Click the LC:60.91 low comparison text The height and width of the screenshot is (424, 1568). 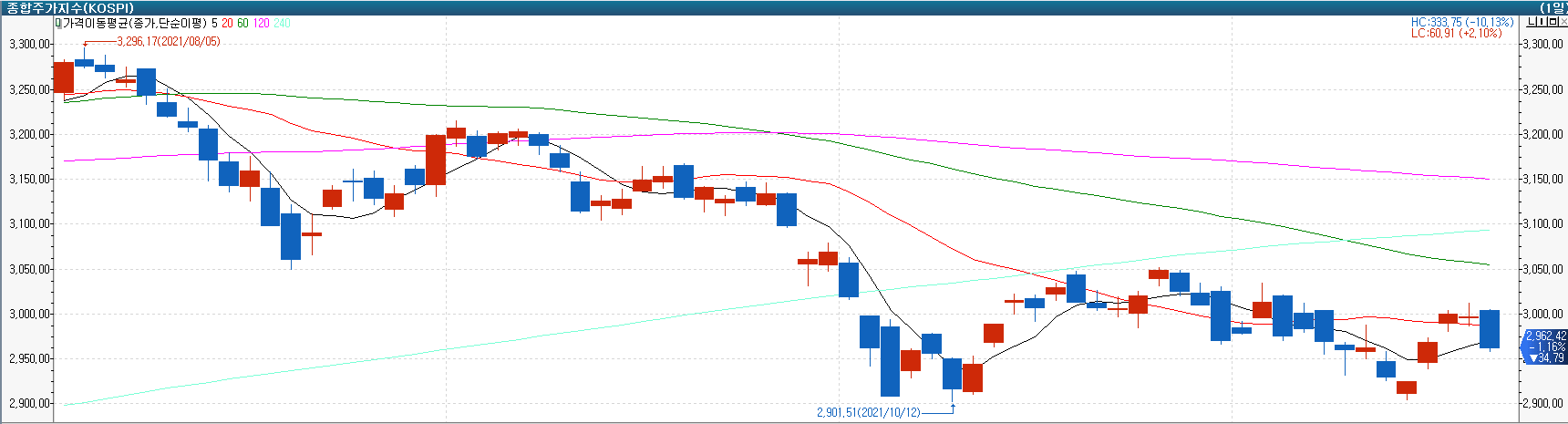click(1456, 33)
